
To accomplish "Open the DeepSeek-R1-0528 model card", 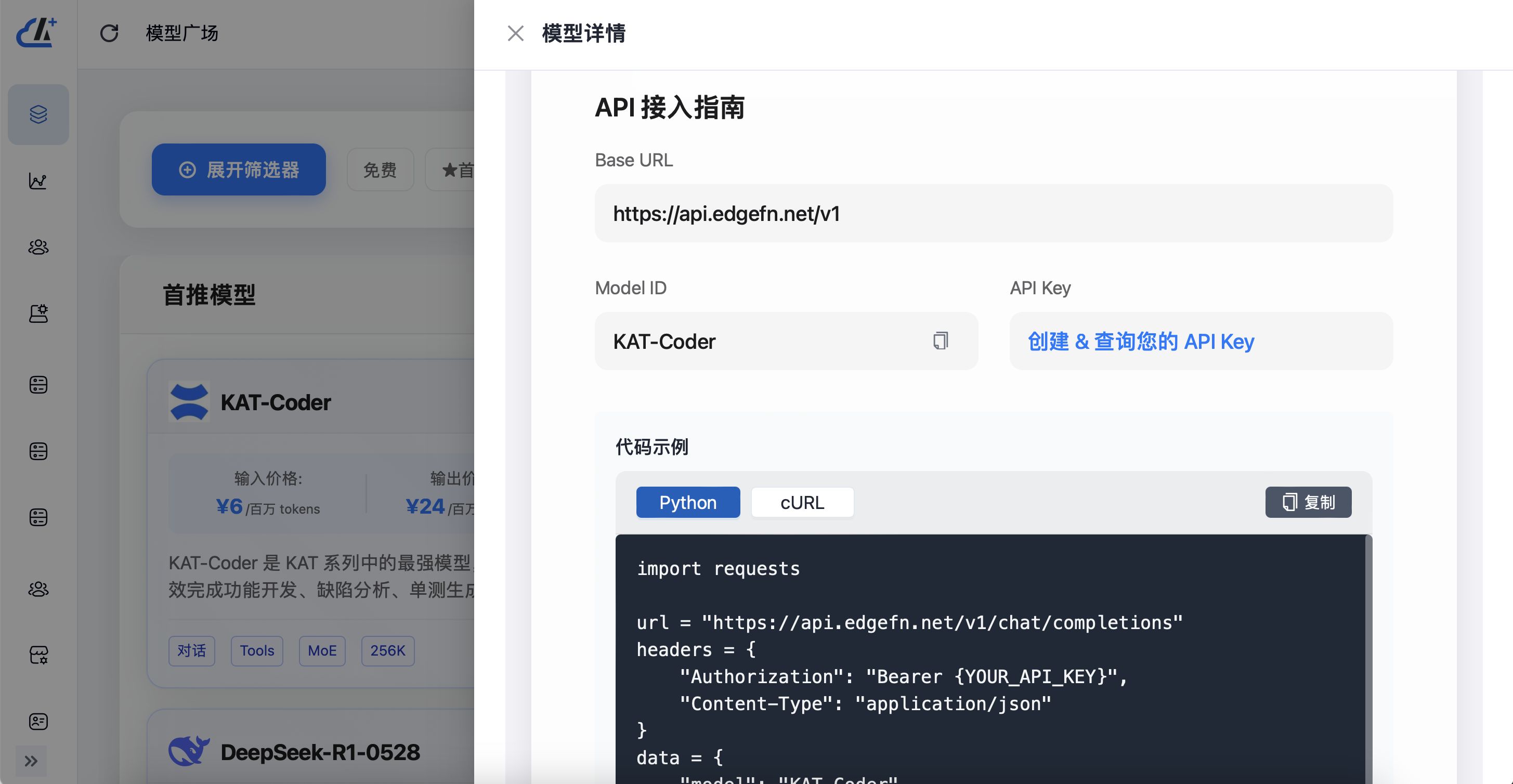I will 320,752.
